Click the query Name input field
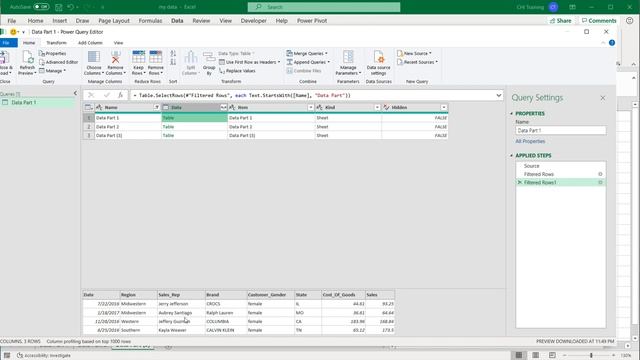Viewport: 640px width, 360px height. [x=560, y=131]
